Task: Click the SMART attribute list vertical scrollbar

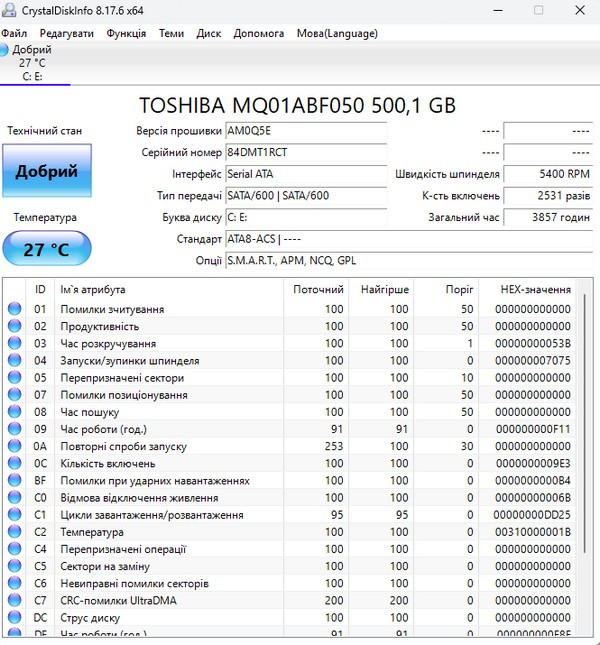Action: coord(584,424)
